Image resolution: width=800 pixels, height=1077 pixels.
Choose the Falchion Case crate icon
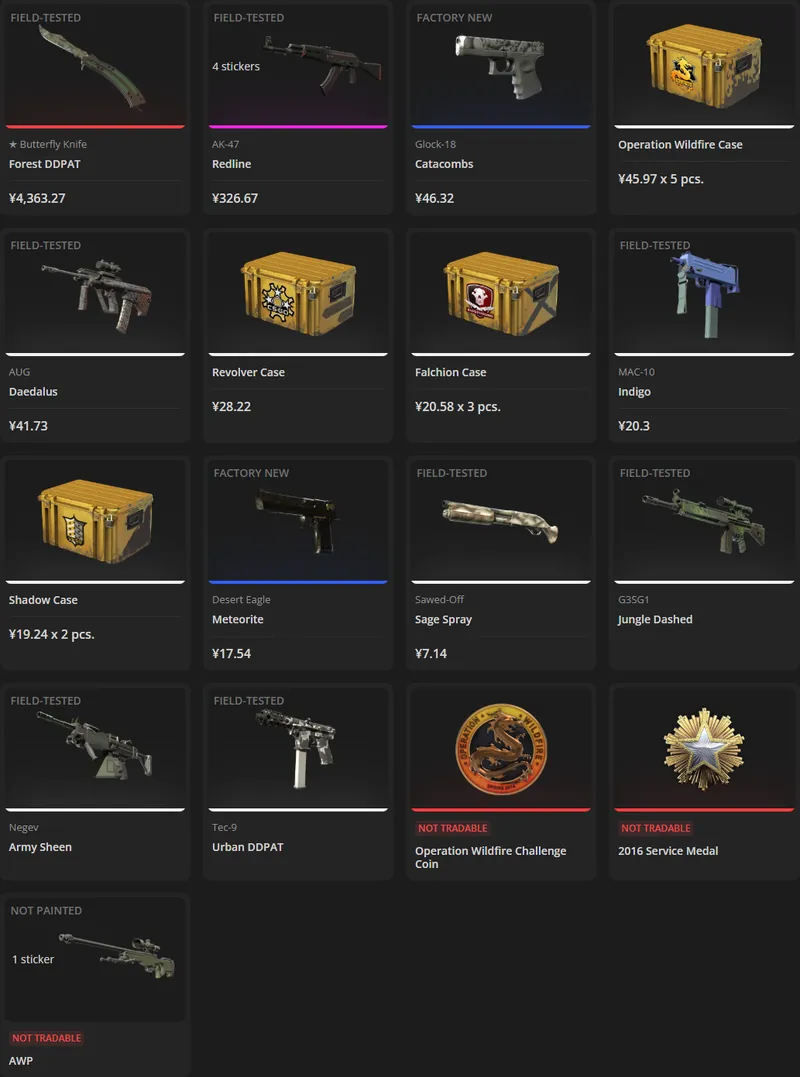point(501,293)
